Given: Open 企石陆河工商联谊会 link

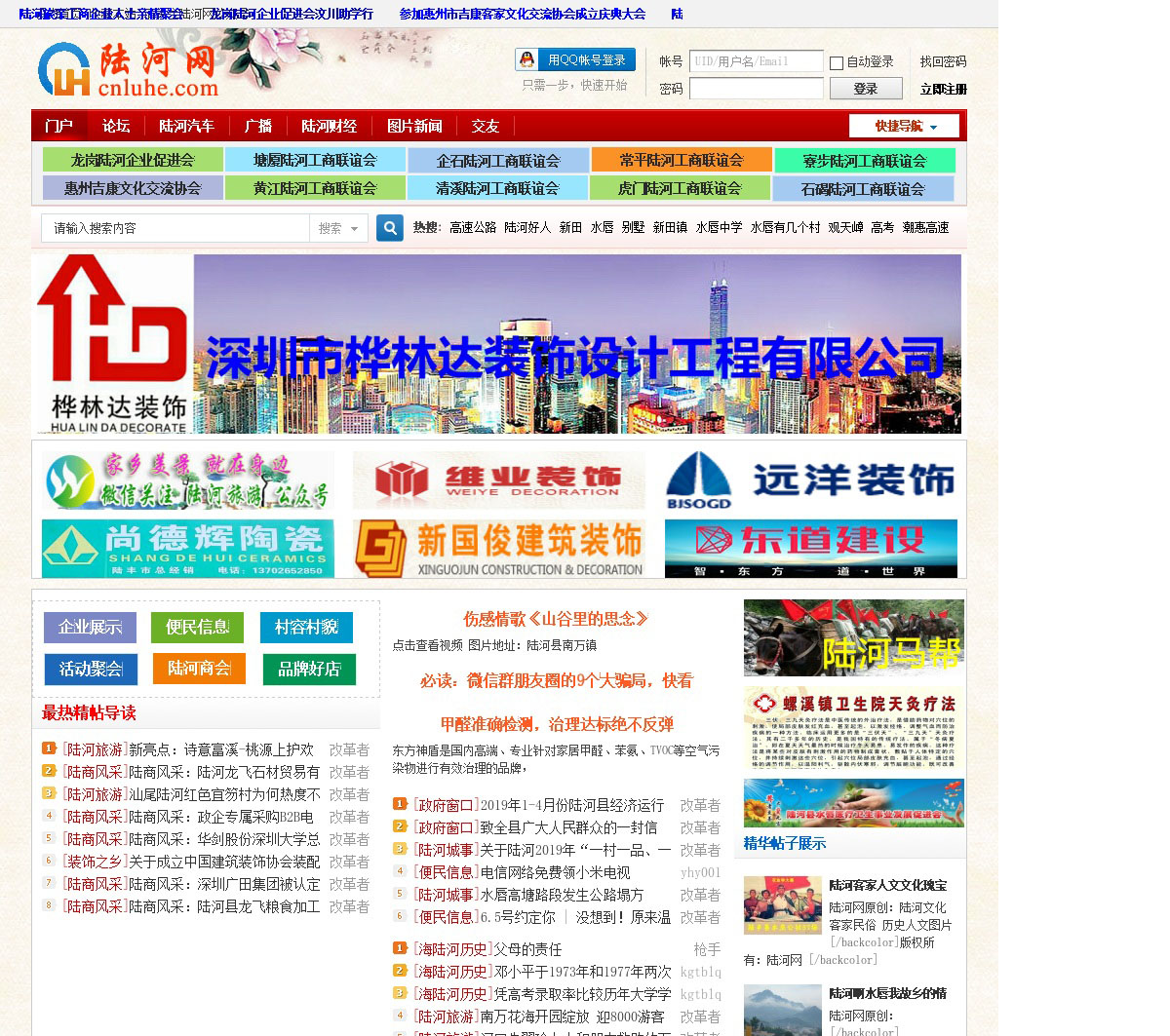Looking at the screenshot, I should [x=498, y=161].
